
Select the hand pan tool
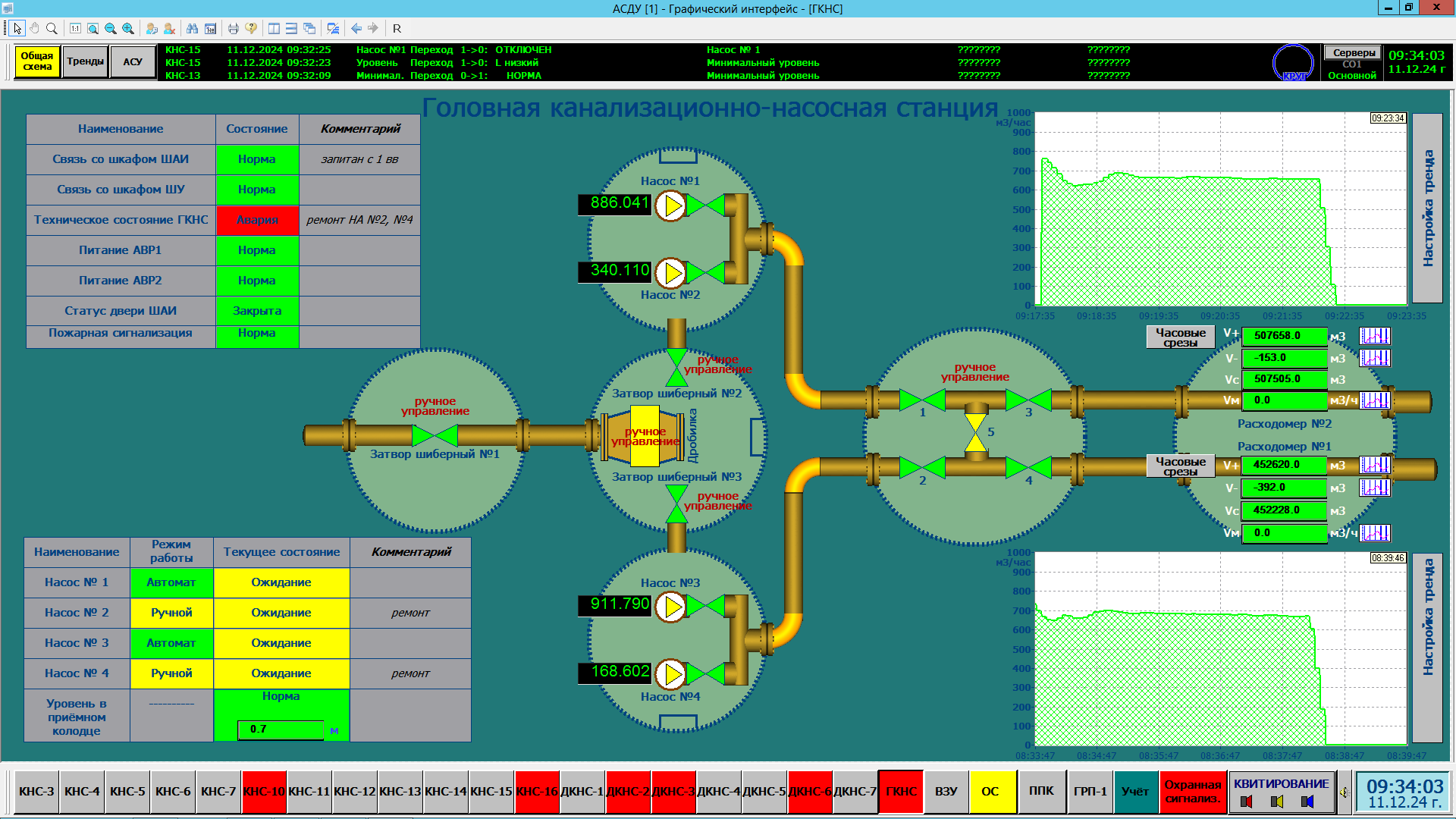coord(34,28)
